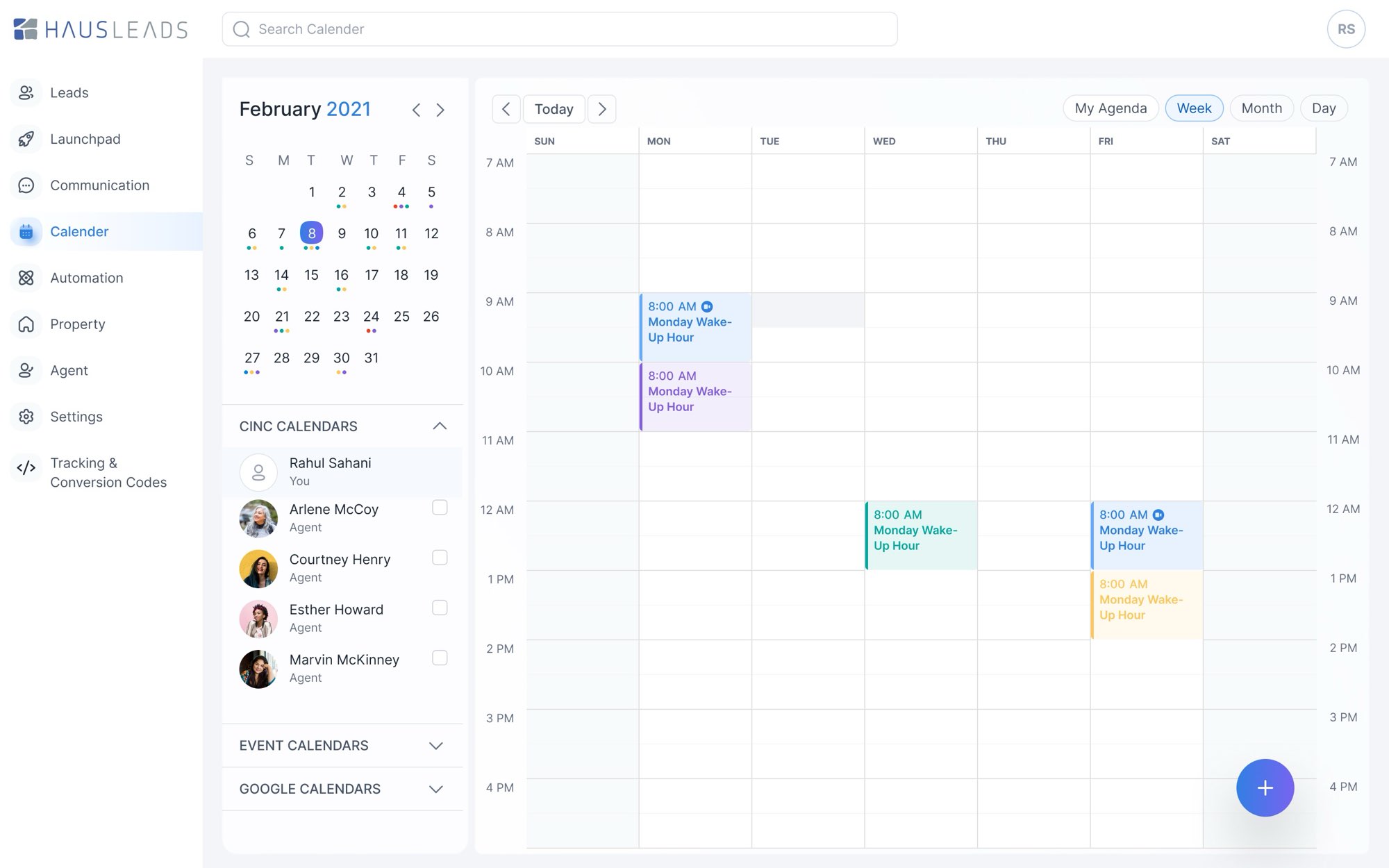Select Rahul Sahani calendar row
The image size is (1389, 868).
pos(342,472)
